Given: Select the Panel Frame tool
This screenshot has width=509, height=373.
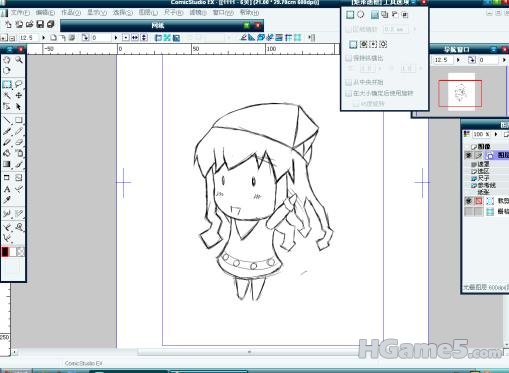Looking at the screenshot, I should (x=7, y=178).
